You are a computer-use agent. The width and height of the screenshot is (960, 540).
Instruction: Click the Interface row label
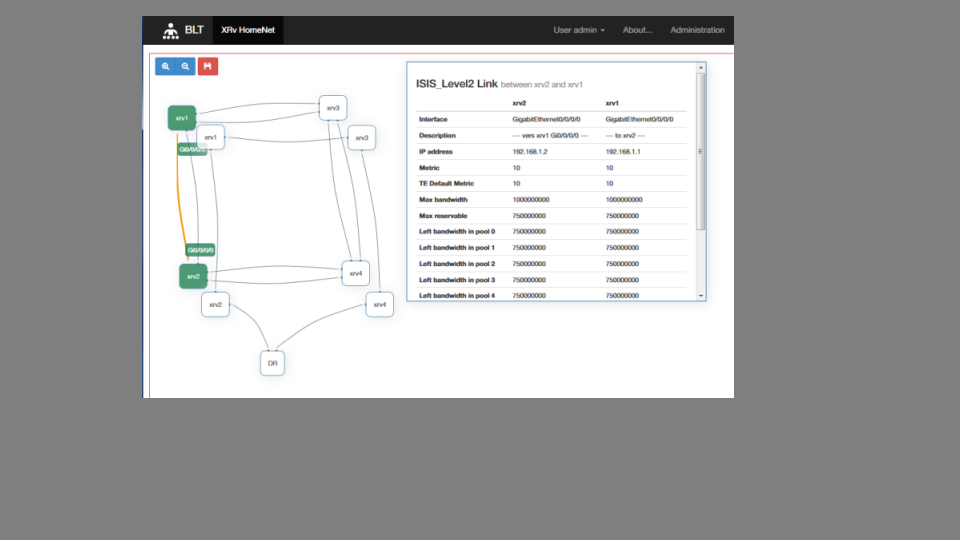[433, 119]
